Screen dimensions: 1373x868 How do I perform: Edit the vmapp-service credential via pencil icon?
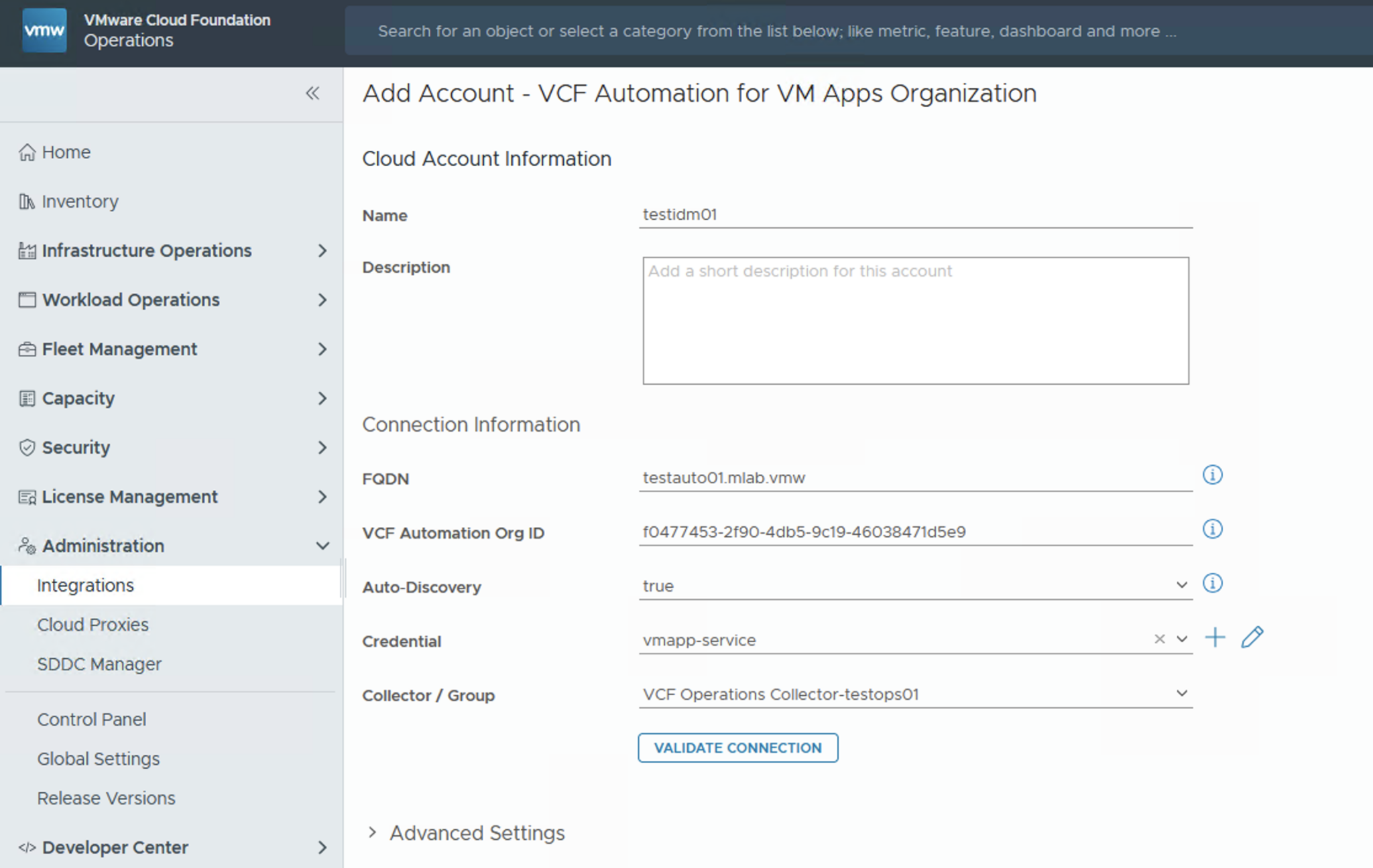1252,637
